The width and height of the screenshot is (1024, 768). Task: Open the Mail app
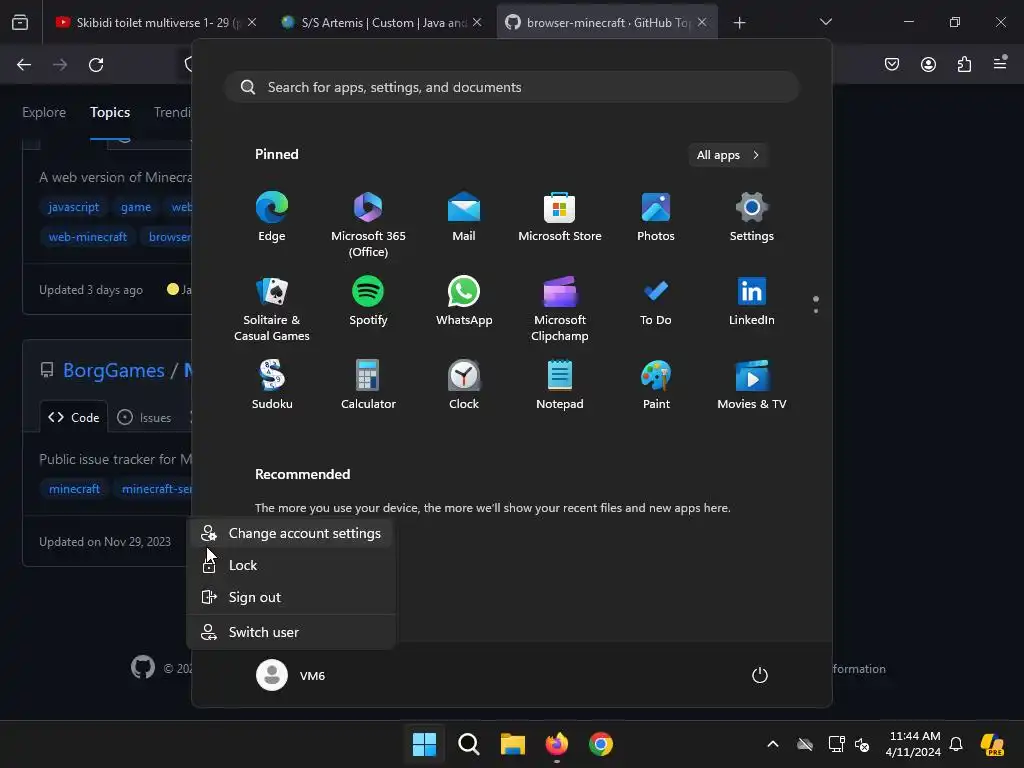[x=464, y=217]
